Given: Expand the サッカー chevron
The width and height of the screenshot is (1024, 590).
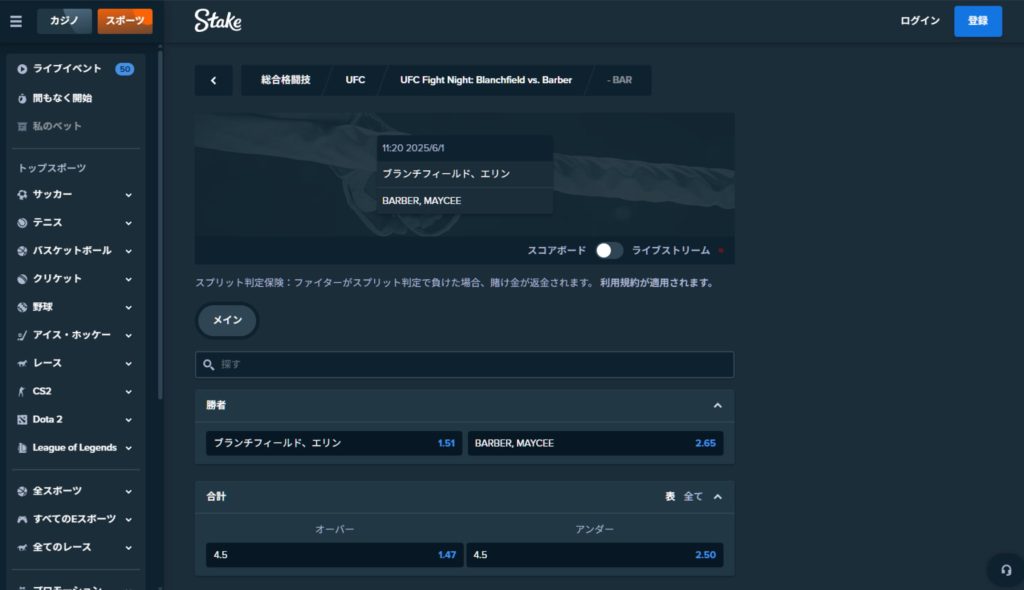Looking at the screenshot, I should (x=129, y=195).
